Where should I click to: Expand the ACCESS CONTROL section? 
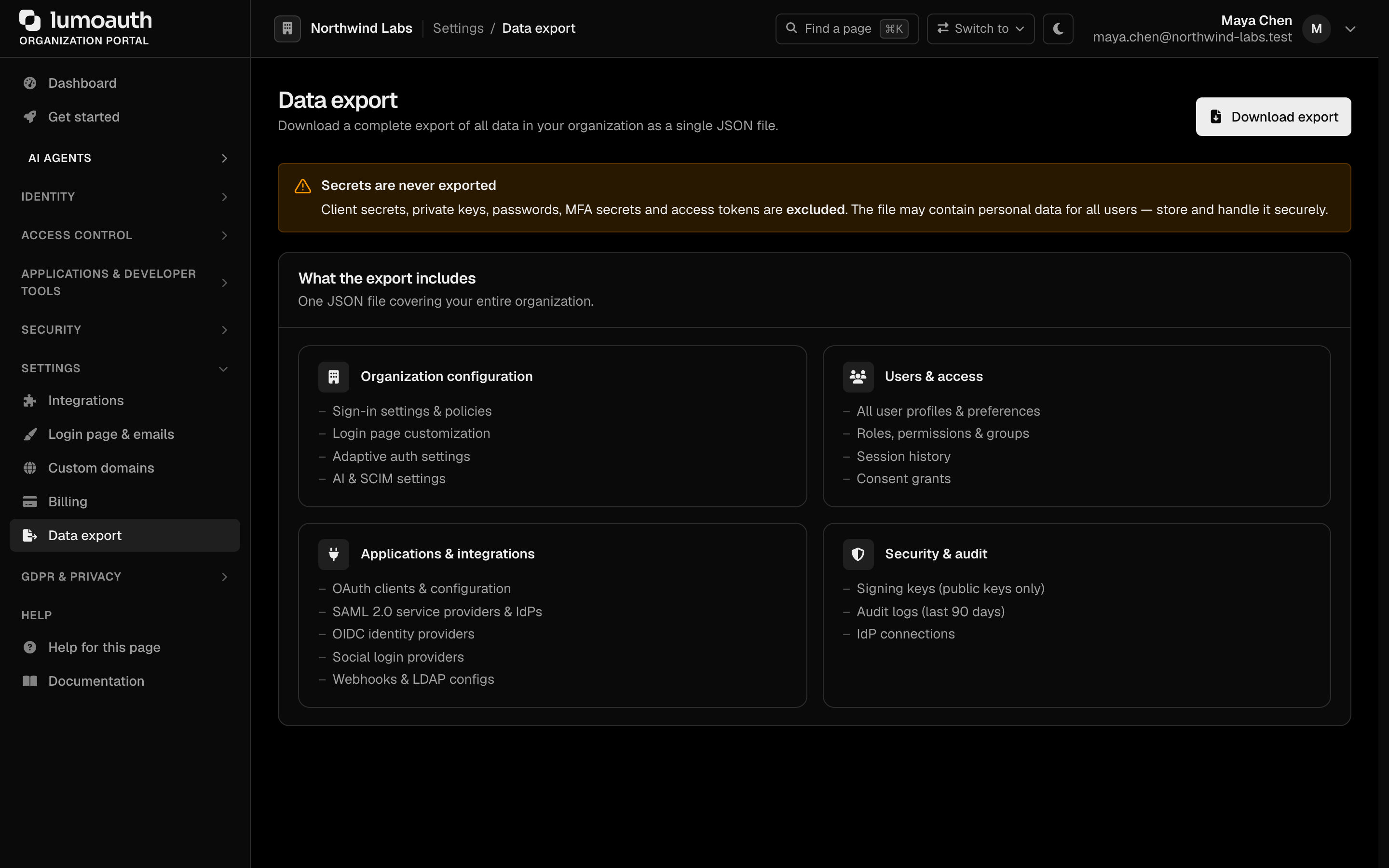pyautogui.click(x=124, y=235)
